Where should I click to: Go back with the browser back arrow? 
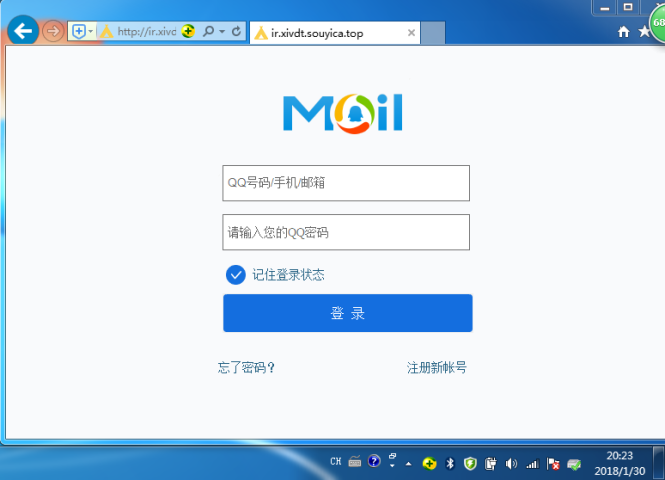tap(23, 31)
